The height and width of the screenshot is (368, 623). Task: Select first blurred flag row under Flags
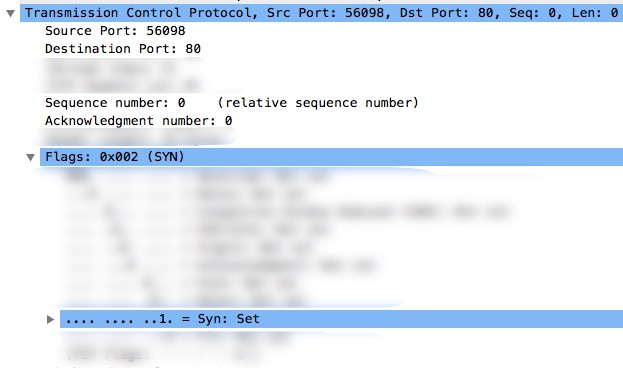(197, 175)
